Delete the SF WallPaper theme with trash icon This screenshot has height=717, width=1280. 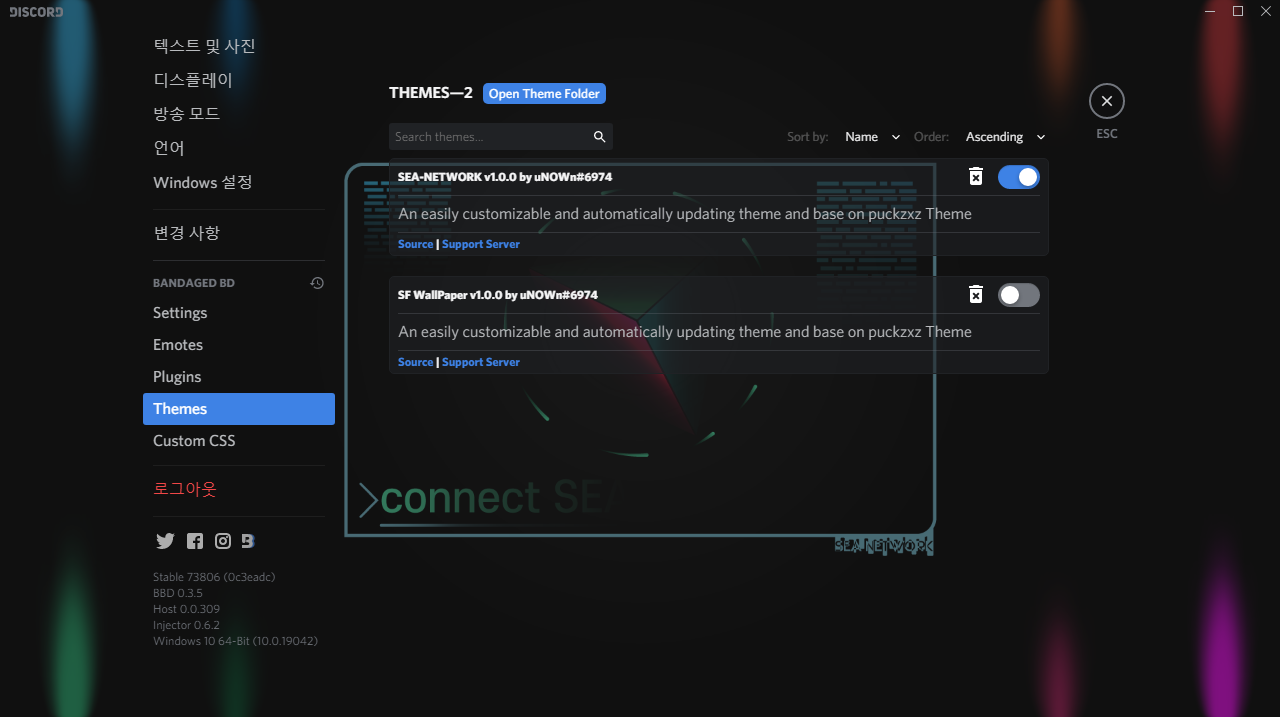(x=976, y=295)
